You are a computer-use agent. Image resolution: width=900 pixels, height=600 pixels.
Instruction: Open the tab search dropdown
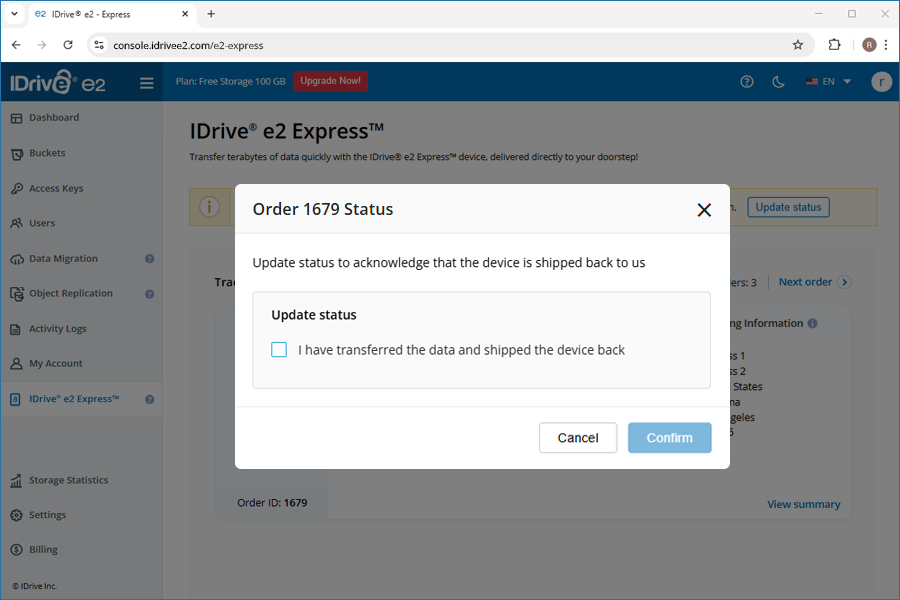(x=14, y=14)
